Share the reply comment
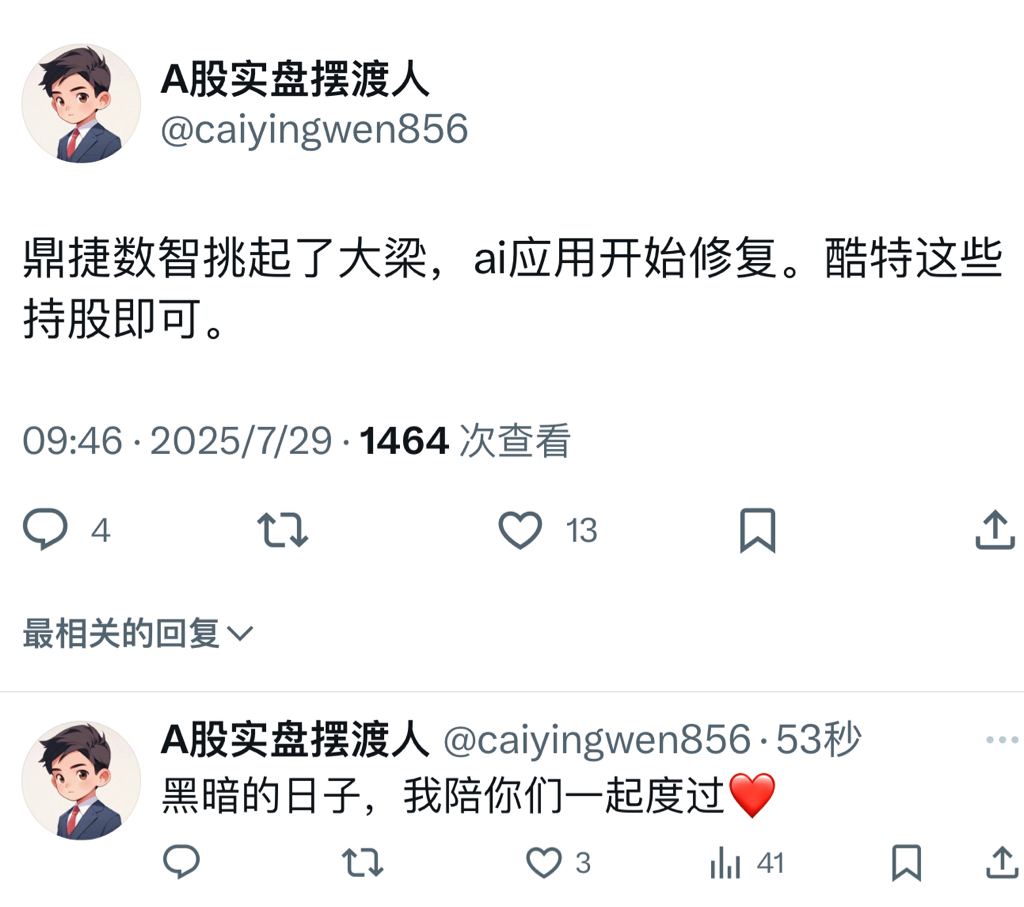Image resolution: width=1024 pixels, height=907 pixels. click(x=1002, y=863)
